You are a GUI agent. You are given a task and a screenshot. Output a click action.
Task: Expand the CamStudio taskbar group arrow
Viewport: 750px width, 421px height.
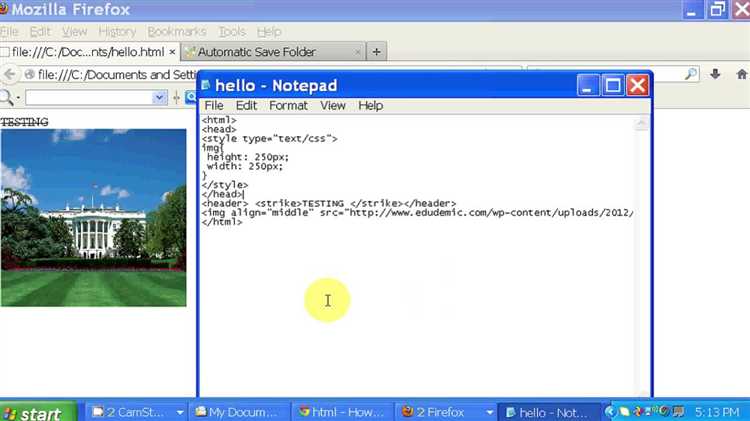180,412
